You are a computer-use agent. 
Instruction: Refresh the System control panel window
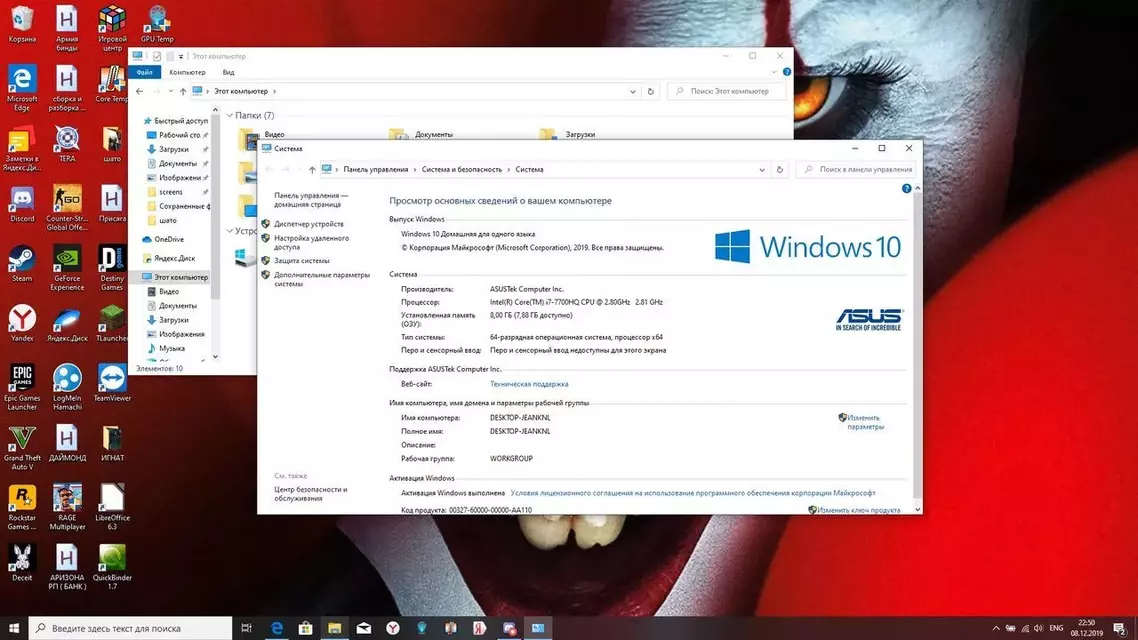(779, 170)
